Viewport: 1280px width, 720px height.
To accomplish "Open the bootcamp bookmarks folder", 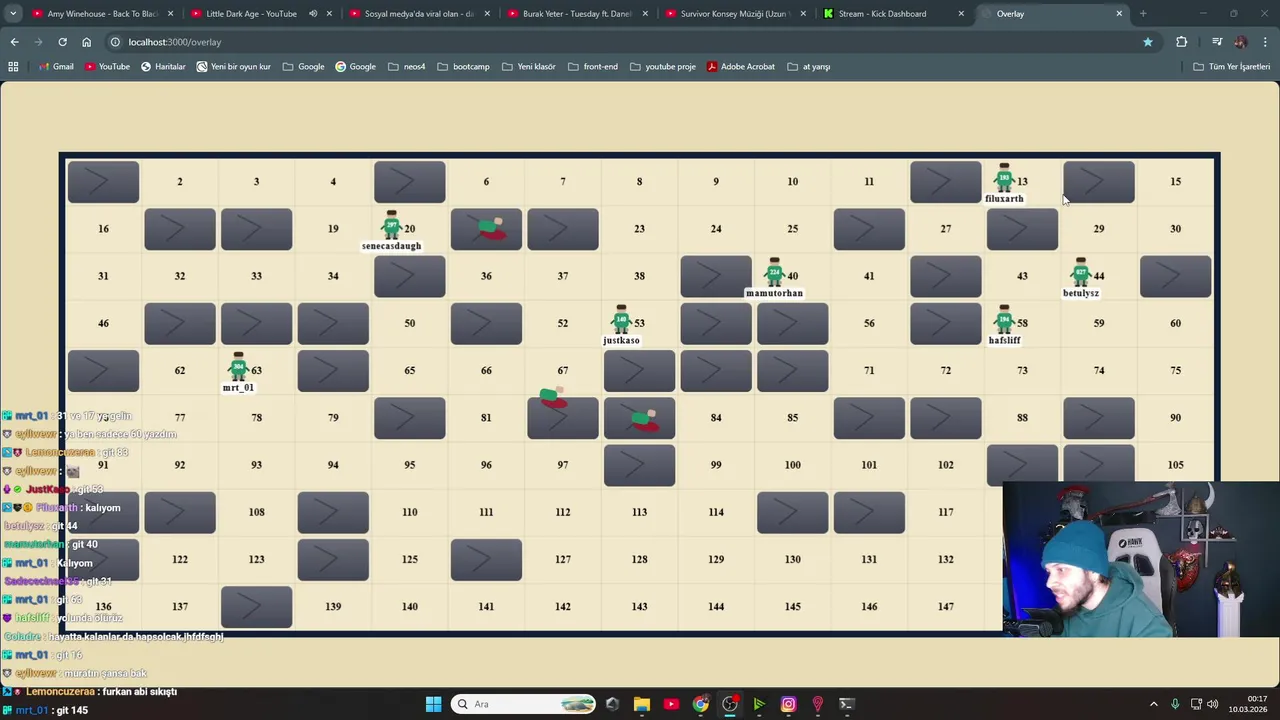I will pyautogui.click(x=463, y=66).
